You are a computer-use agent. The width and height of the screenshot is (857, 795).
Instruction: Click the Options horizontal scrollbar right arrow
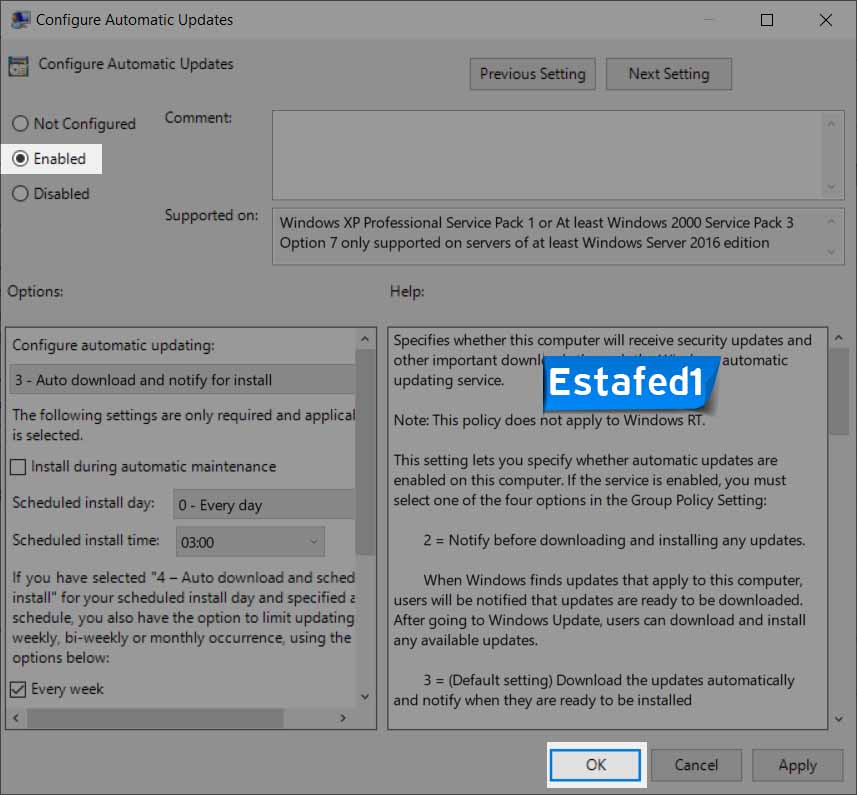point(343,718)
